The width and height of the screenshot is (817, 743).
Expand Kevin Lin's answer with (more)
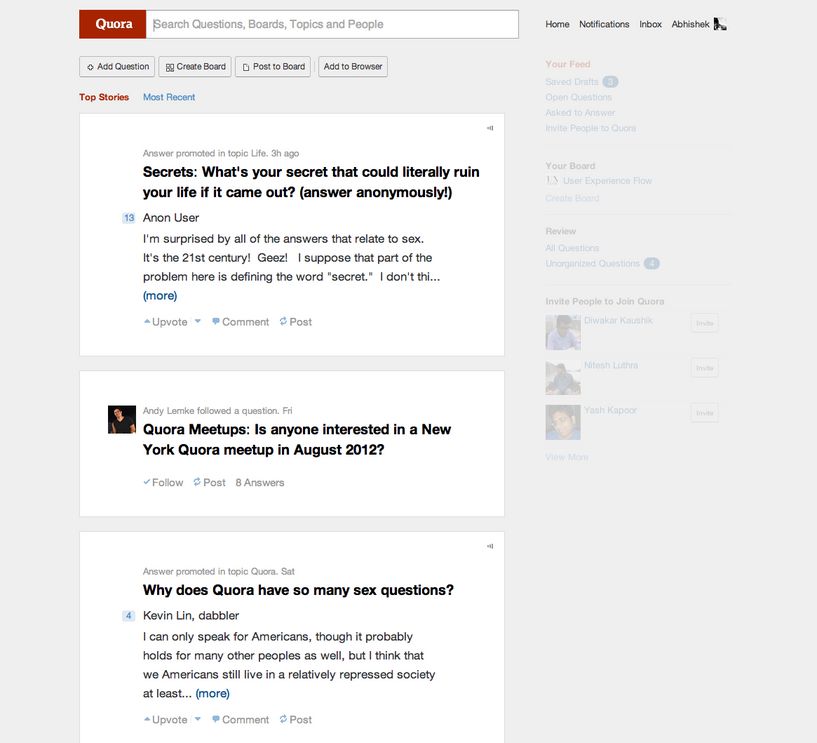213,694
